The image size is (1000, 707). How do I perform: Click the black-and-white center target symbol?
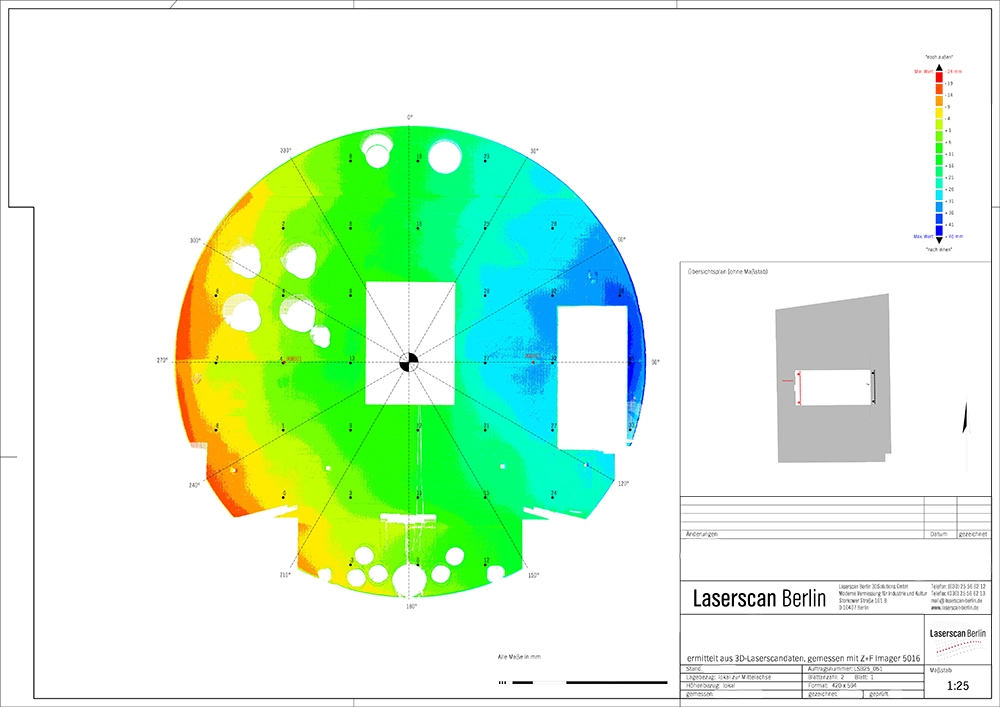tap(409, 362)
